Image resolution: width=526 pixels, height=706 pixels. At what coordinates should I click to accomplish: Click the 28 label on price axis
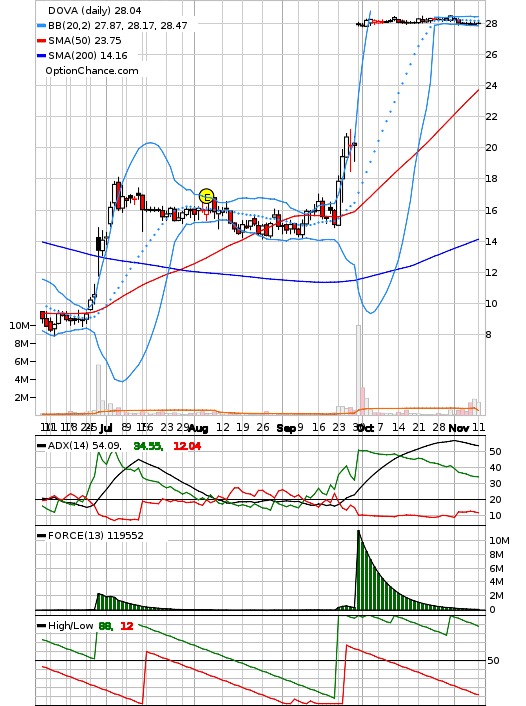point(491,23)
